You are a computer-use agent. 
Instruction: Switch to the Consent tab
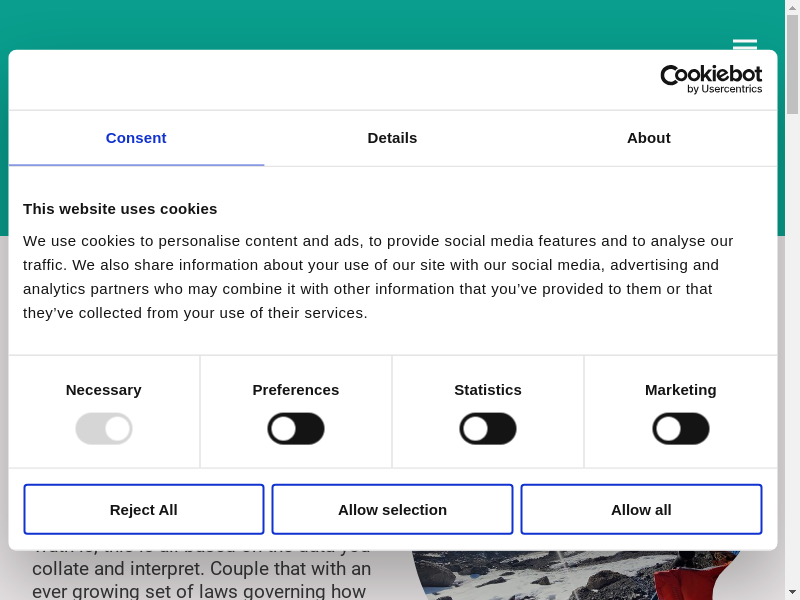tap(136, 138)
